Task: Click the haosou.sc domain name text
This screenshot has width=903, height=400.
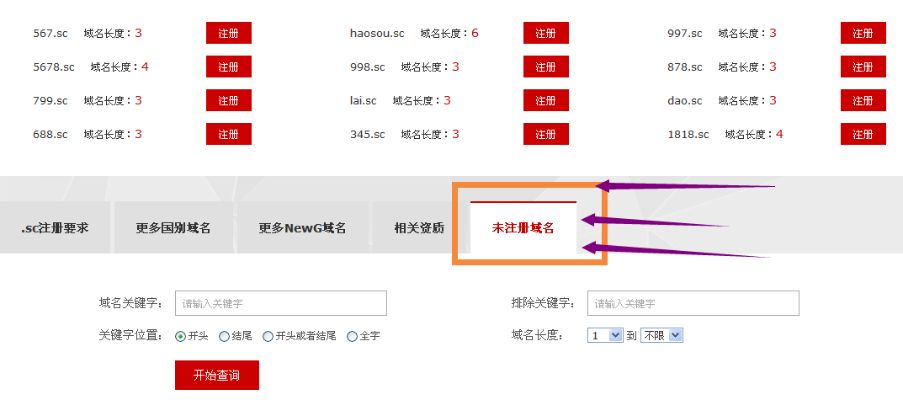Action: [x=377, y=33]
